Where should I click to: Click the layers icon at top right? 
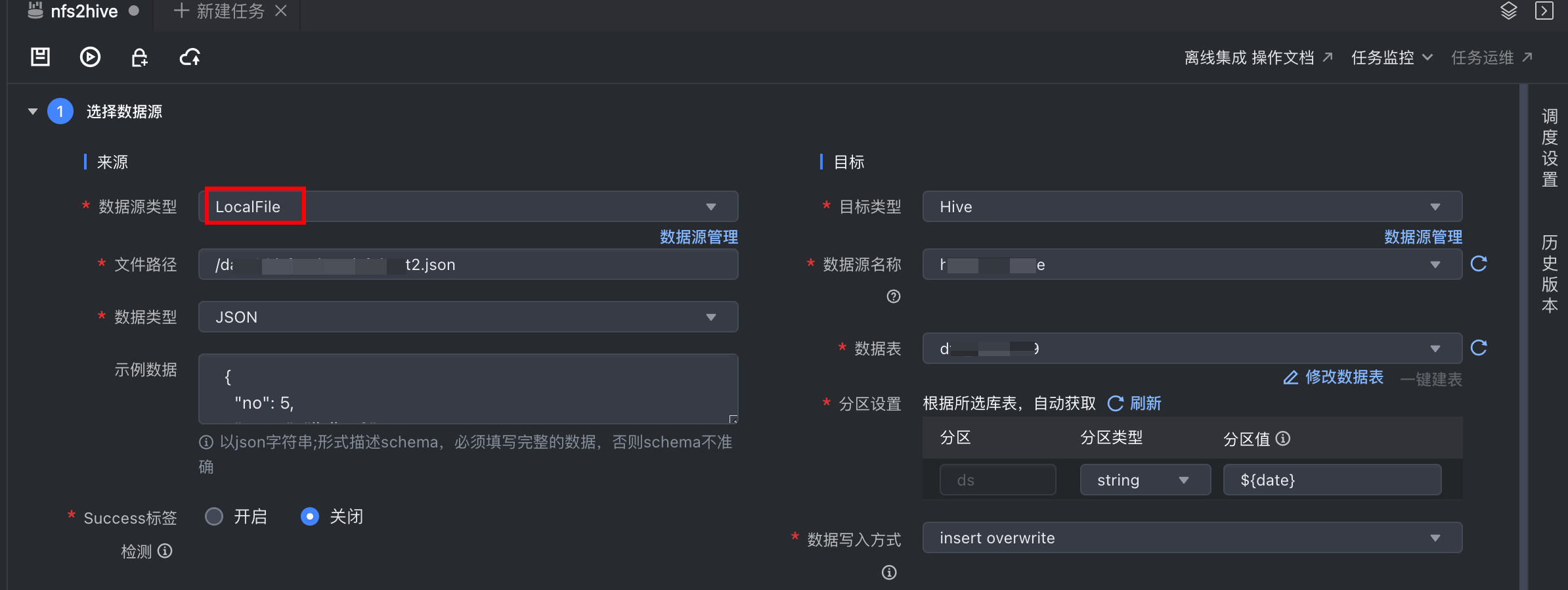click(1509, 11)
